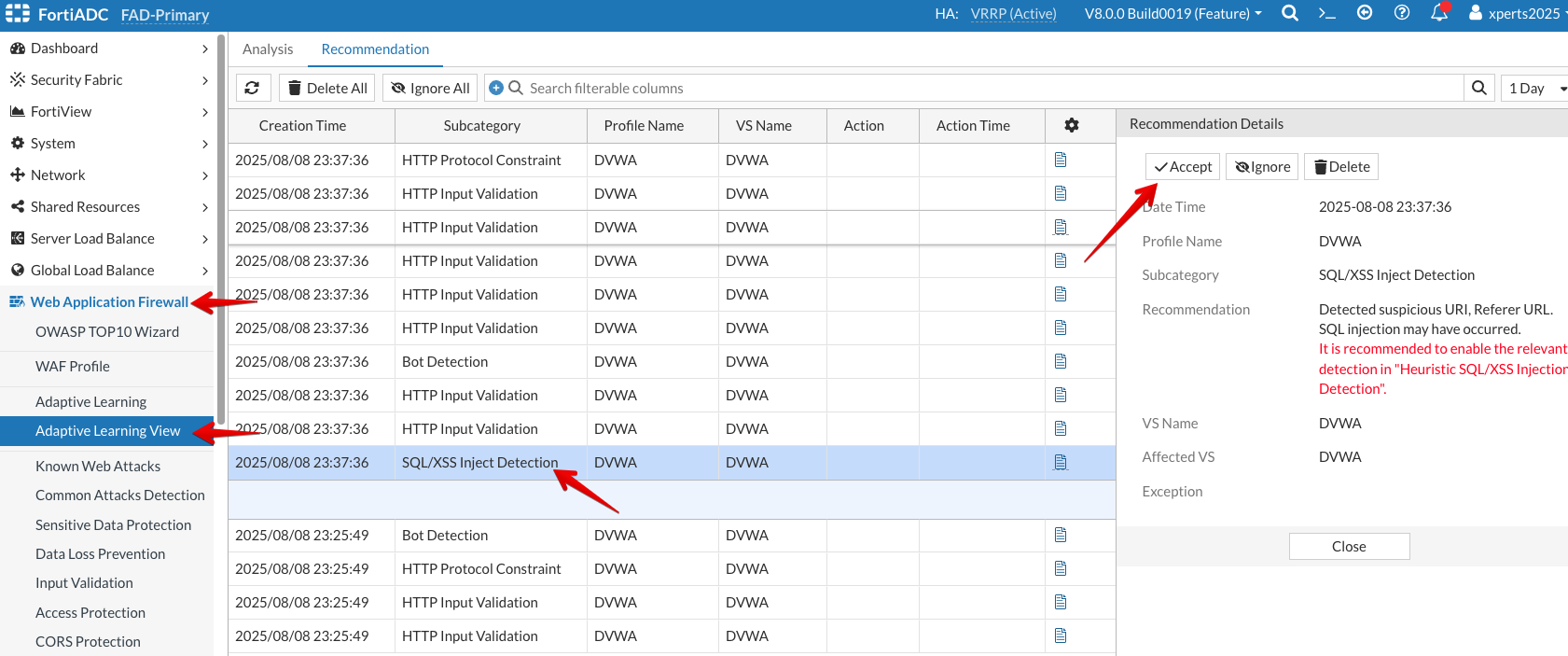
Task: Click the search filterable columns field
Action: [989, 88]
